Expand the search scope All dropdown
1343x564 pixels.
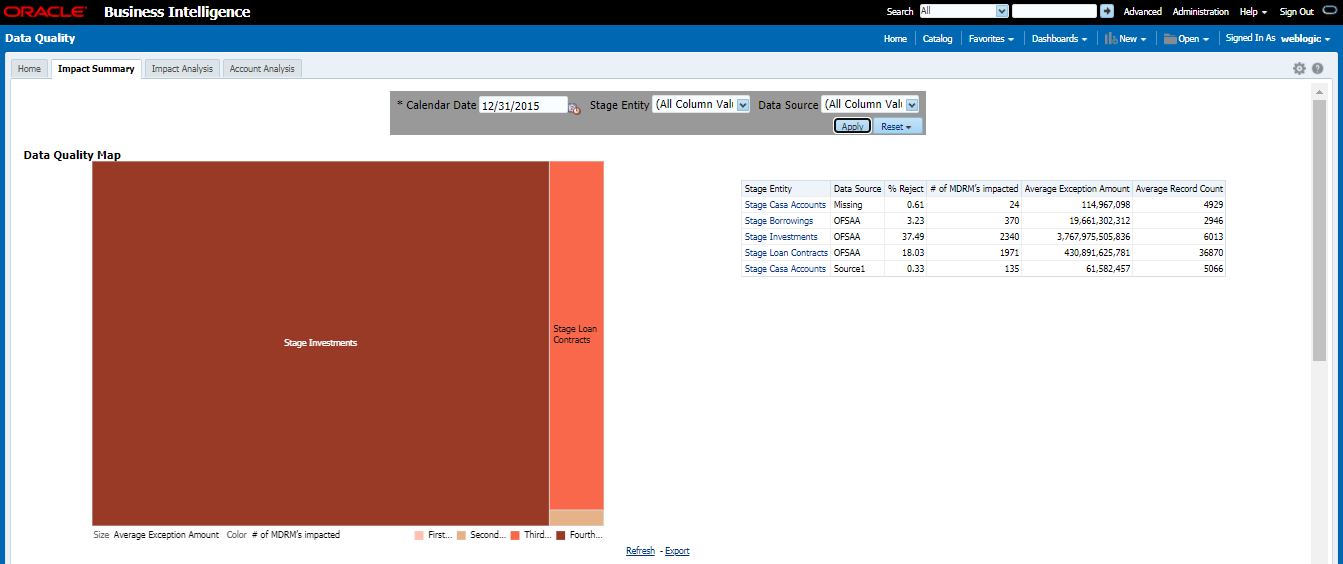[x=1002, y=11]
